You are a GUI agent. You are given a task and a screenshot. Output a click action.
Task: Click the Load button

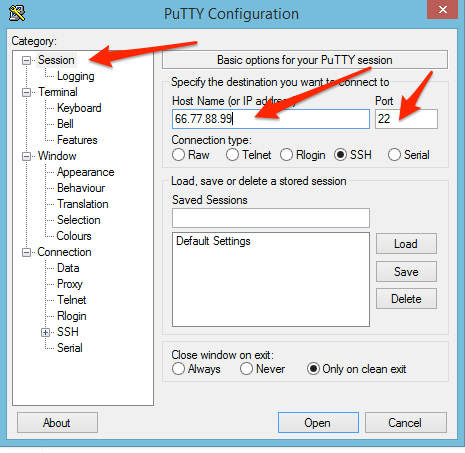coord(406,244)
